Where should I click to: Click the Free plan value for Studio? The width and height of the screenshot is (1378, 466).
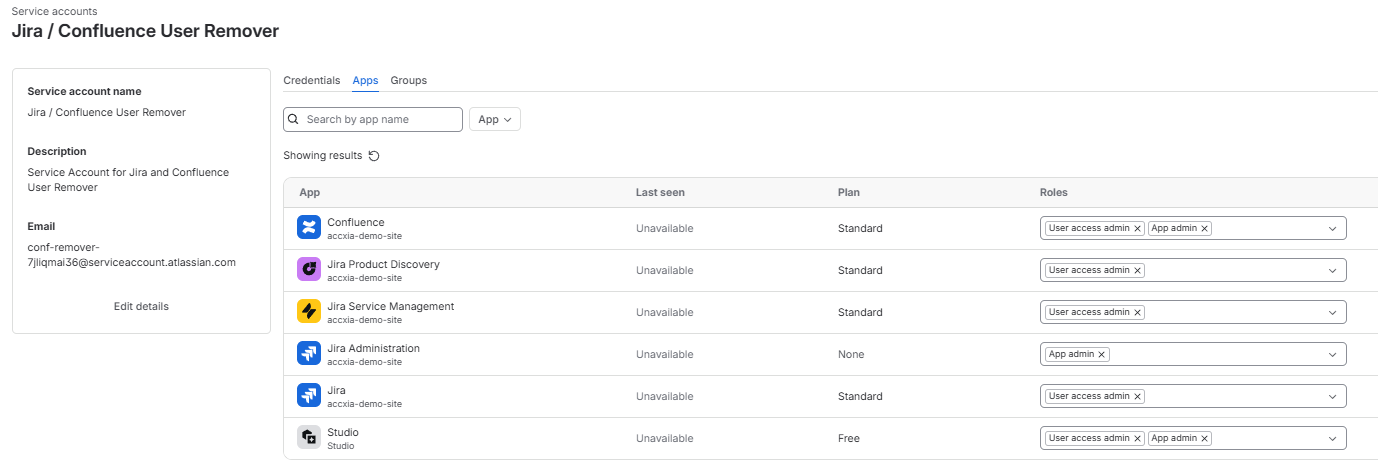click(x=848, y=438)
